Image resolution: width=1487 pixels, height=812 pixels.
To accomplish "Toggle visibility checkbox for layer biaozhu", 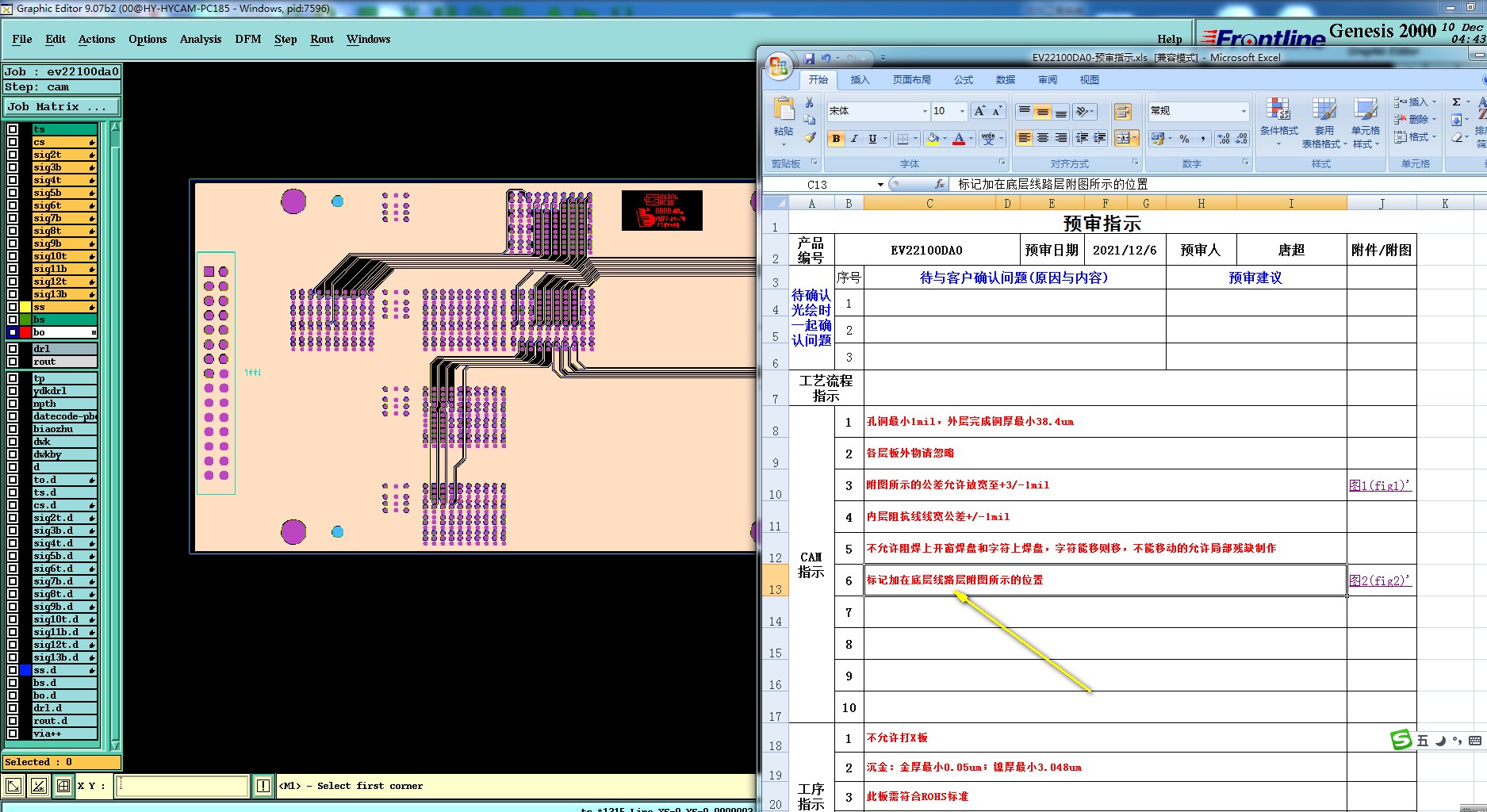I will click(13, 429).
